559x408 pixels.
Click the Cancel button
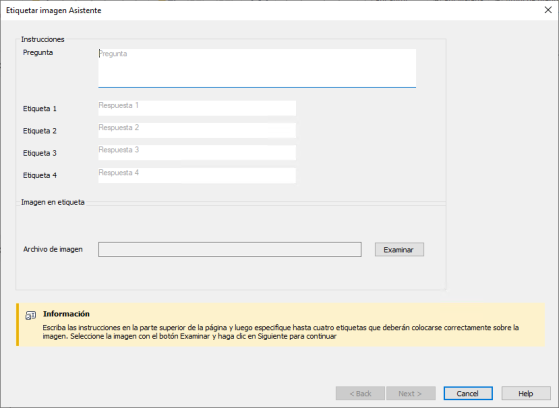coord(468,393)
